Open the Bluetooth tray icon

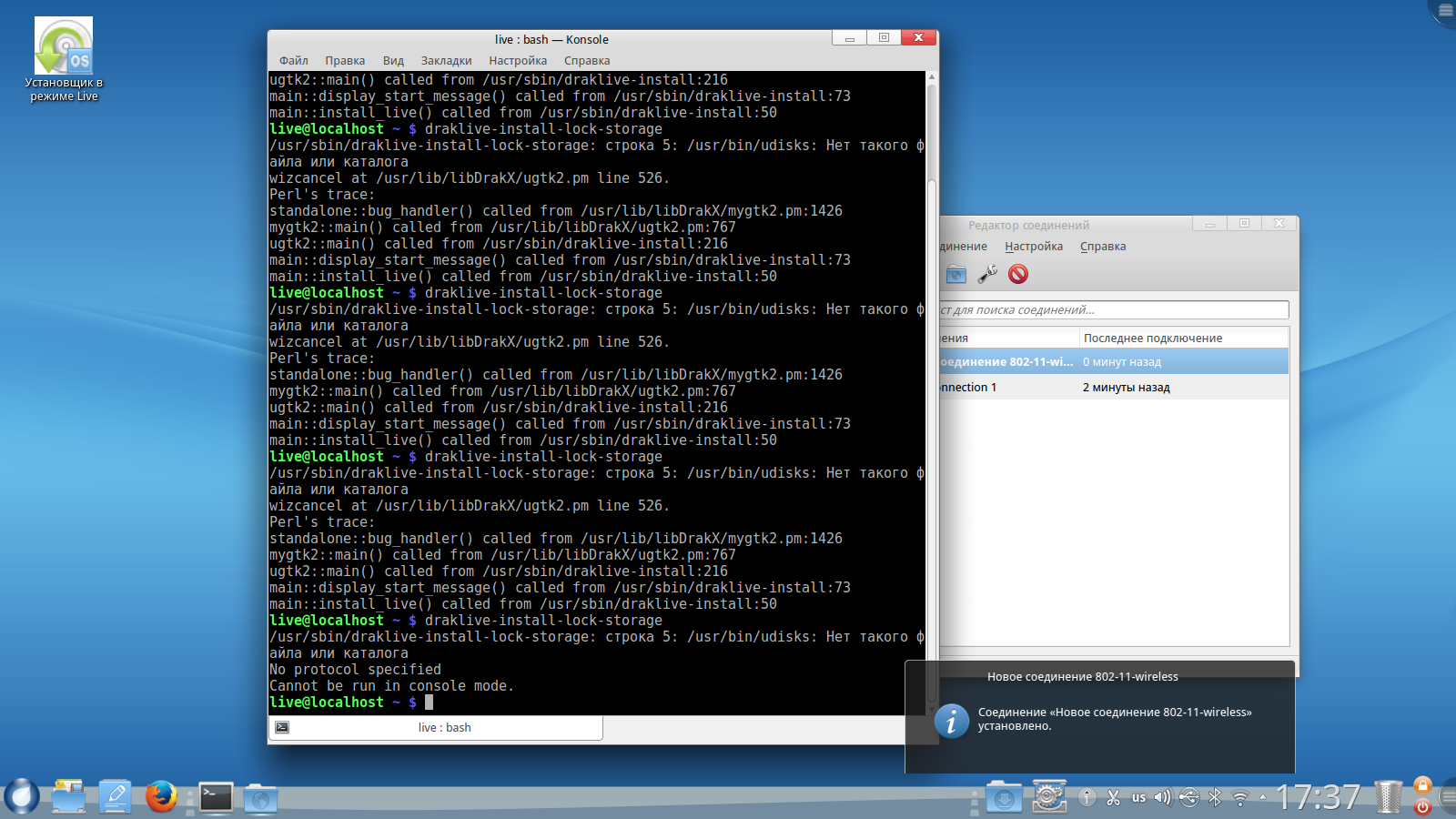[1215, 798]
